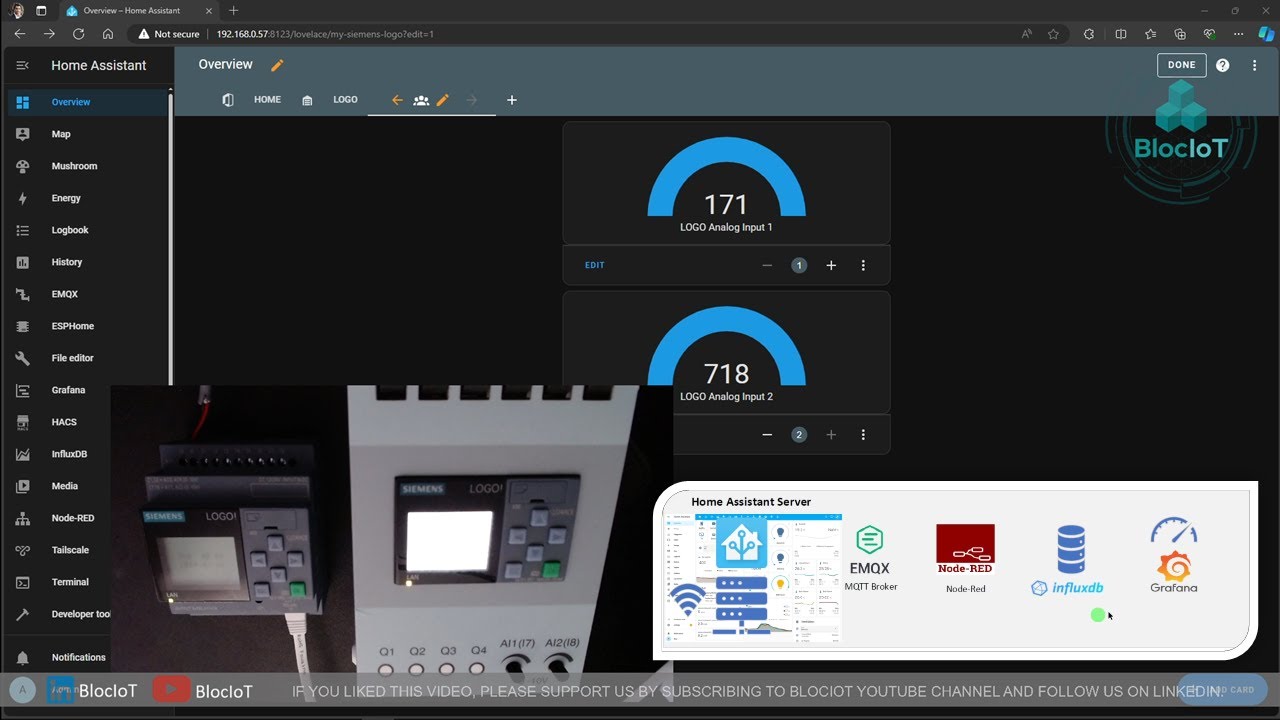Open the dashboard overflow menu
Image resolution: width=1280 pixels, height=720 pixels.
click(1254, 65)
